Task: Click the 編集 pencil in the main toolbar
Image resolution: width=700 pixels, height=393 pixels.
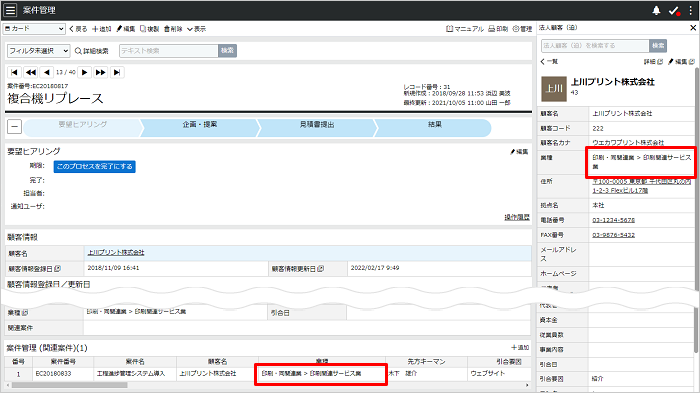Action: coord(126,29)
